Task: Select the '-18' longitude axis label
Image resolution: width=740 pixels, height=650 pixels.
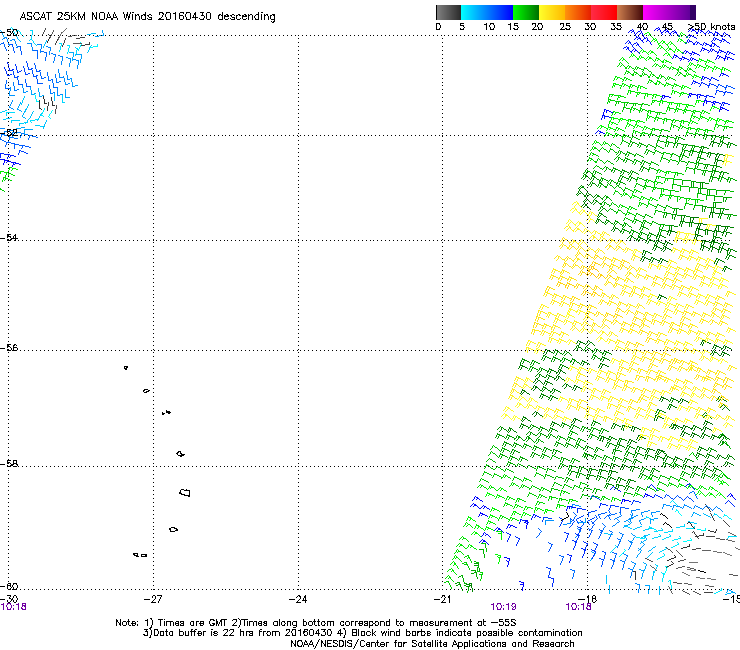Action: [x=588, y=599]
